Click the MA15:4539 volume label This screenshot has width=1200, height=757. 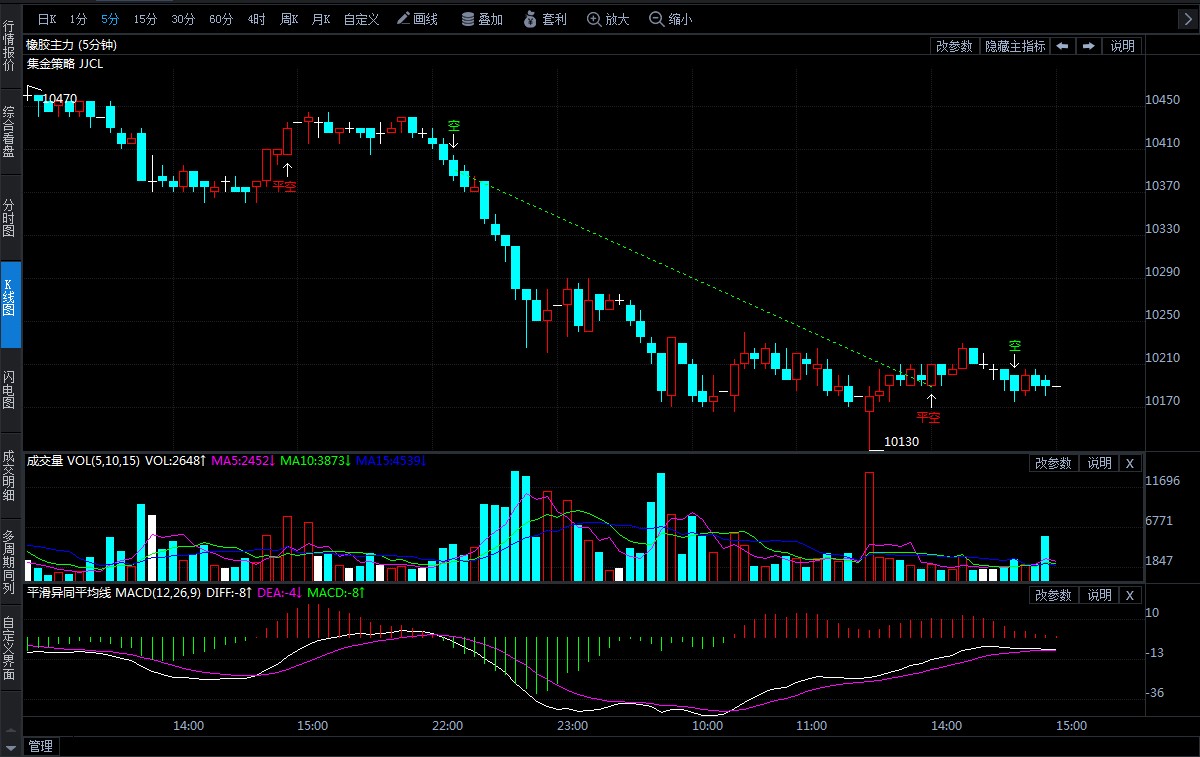391,461
